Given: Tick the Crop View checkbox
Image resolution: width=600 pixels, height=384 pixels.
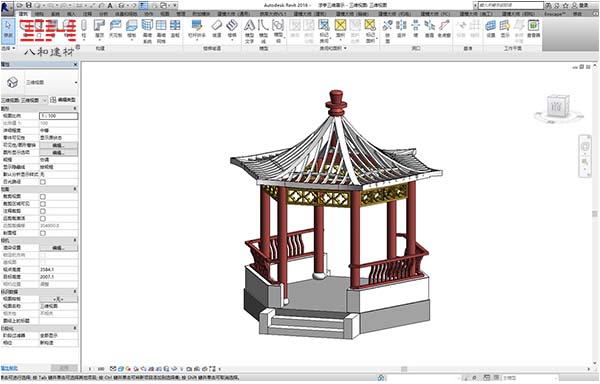Looking at the screenshot, I should (x=43, y=197).
